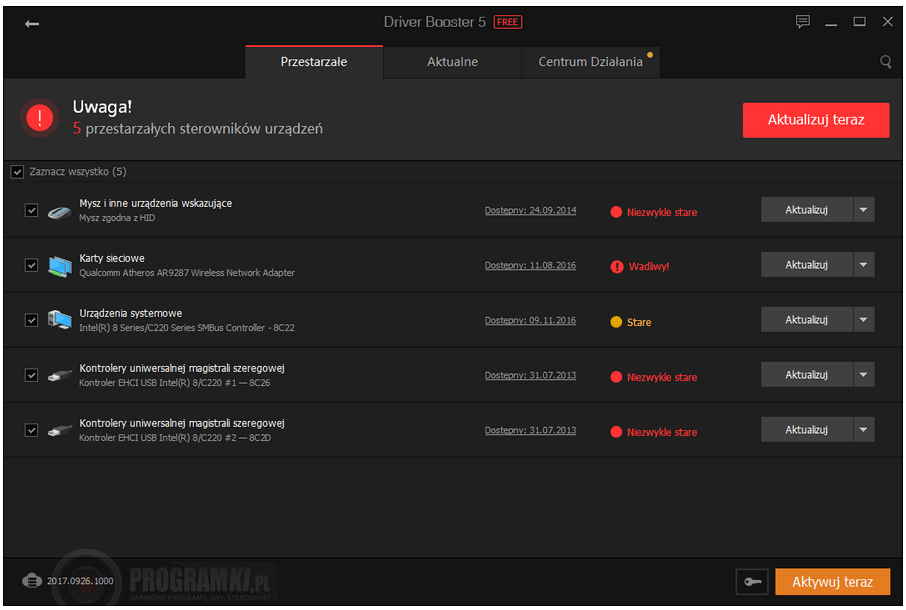Screen dimensions: 906x610
Task: Click Qualcomm Atheros AR9287 Wireless Network Adapter text
Action: (187, 273)
